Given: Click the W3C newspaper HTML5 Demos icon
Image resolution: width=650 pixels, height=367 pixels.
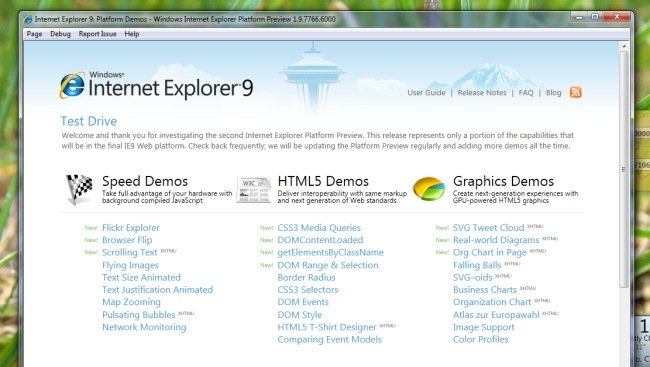Looking at the screenshot, I should pos(254,190).
